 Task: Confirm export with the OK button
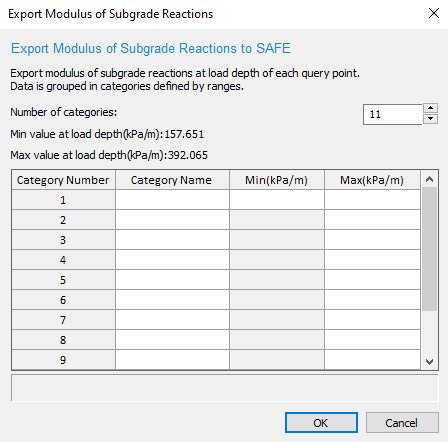(321, 423)
